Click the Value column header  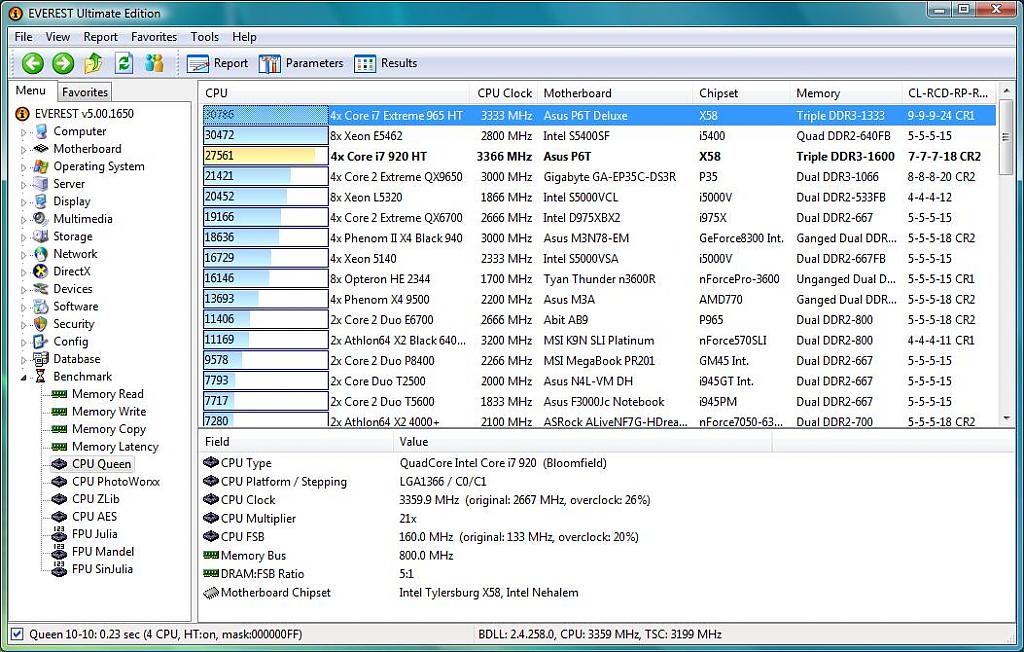point(583,442)
